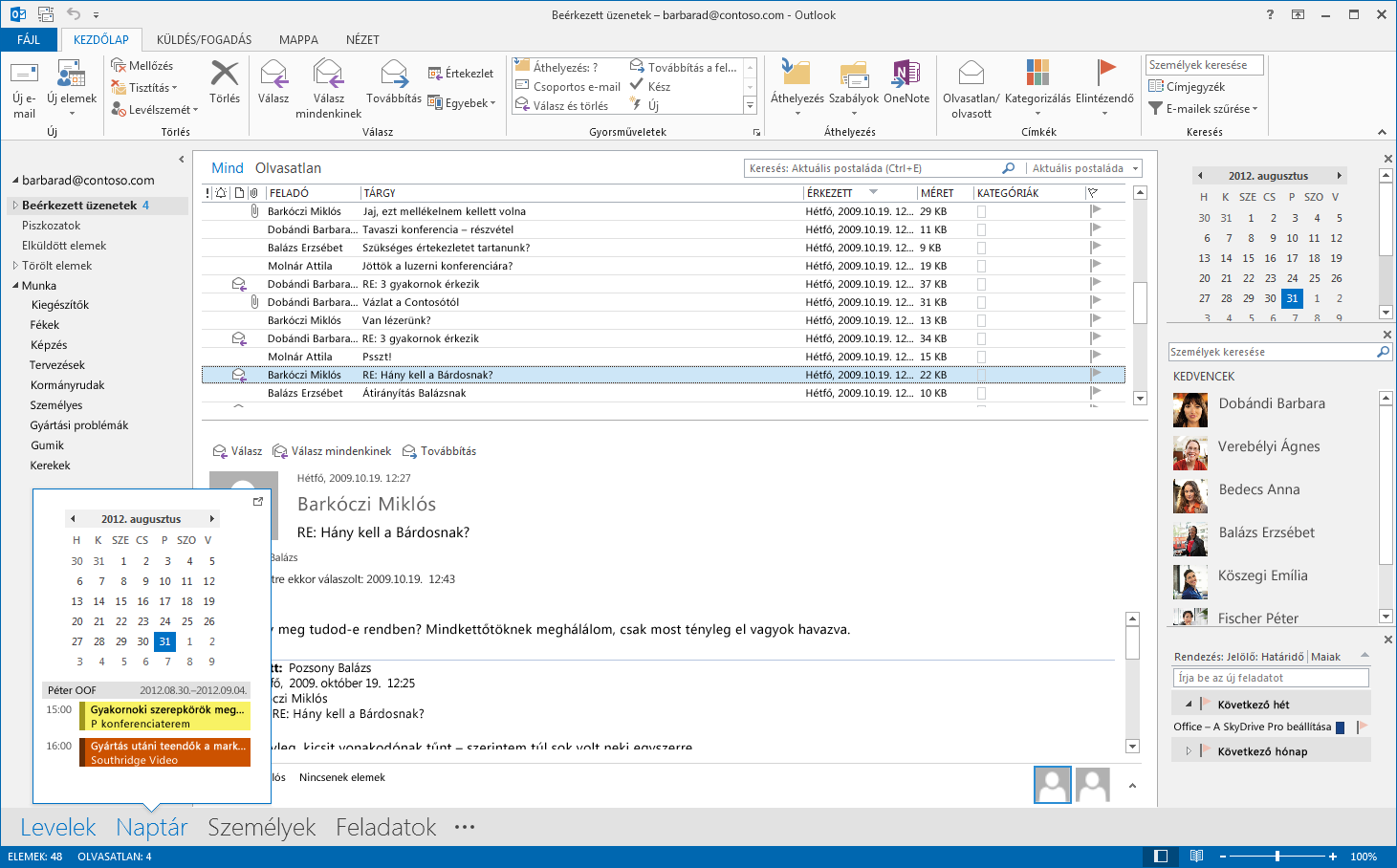Show Mind (all) messages
The height and width of the screenshot is (868, 1397).
point(228,168)
